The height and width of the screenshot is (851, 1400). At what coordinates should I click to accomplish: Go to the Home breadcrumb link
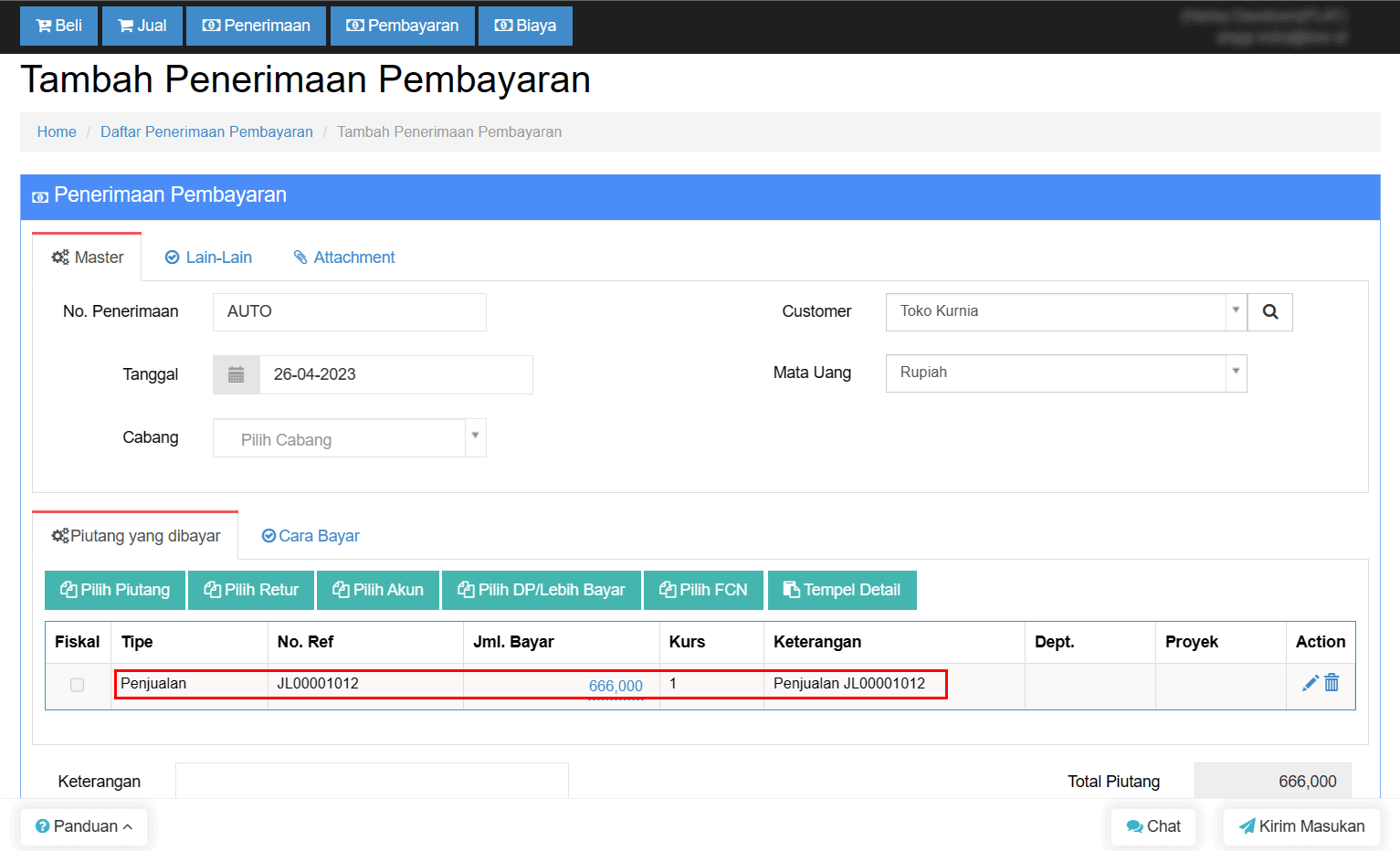point(57,131)
